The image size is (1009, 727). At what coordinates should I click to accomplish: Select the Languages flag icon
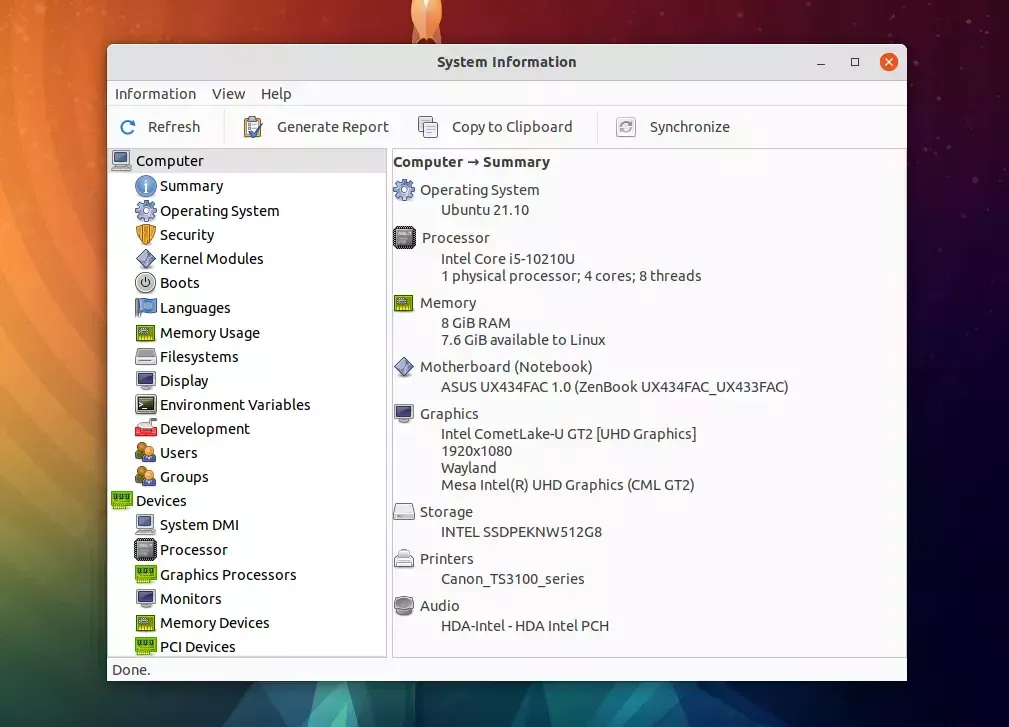point(146,307)
